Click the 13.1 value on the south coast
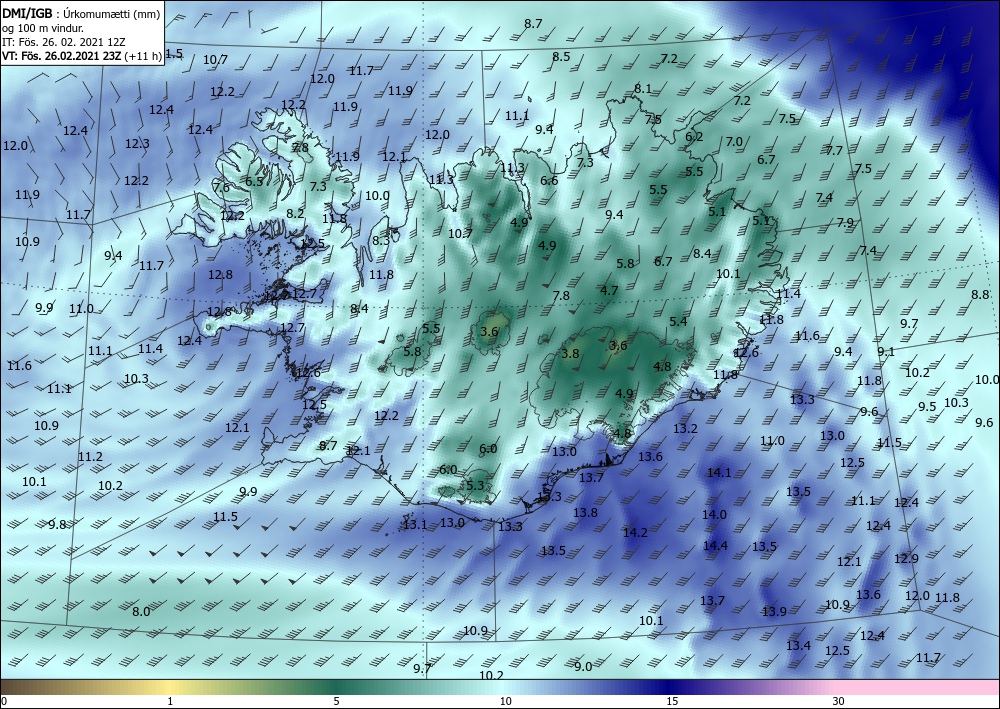This screenshot has width=1000, height=709. 415,525
